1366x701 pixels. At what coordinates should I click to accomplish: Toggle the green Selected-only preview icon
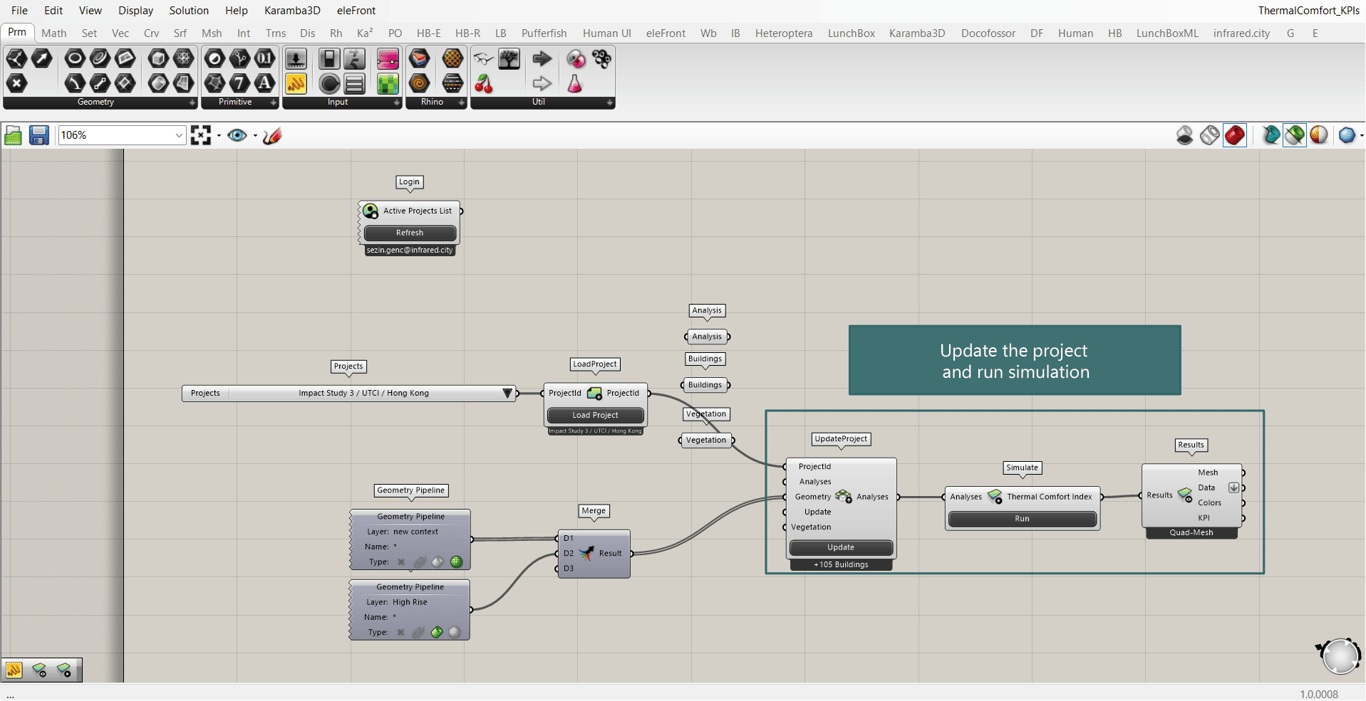[1295, 135]
